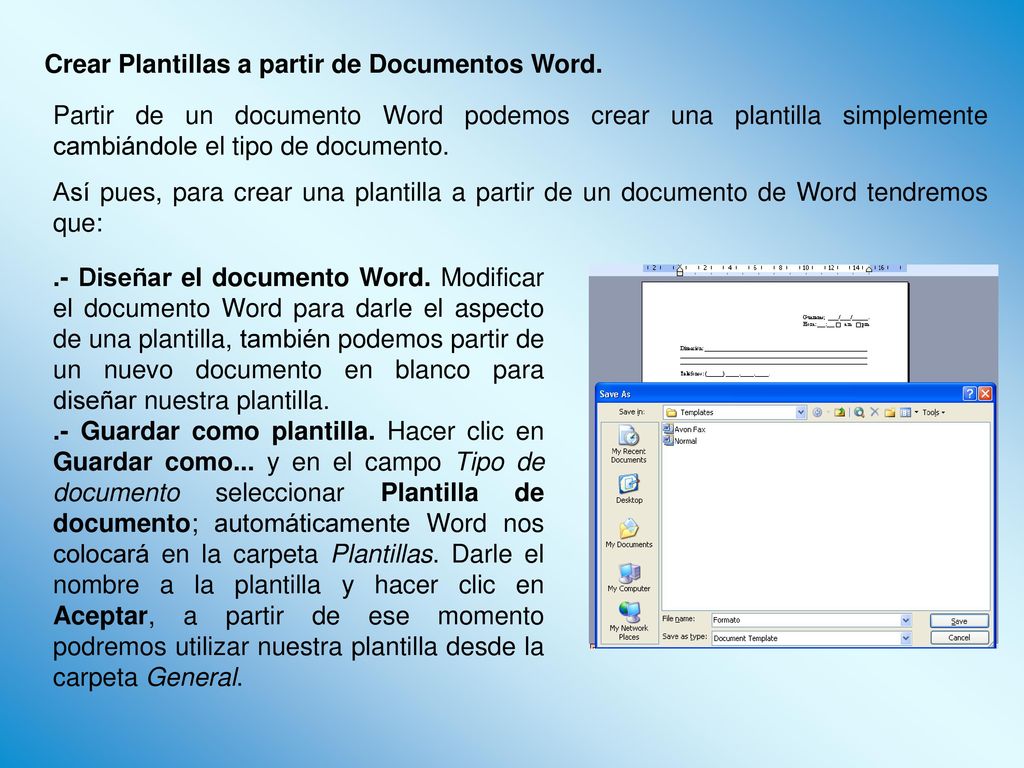
Task: Click the Templates folder icon in Save in box
Action: click(671, 413)
